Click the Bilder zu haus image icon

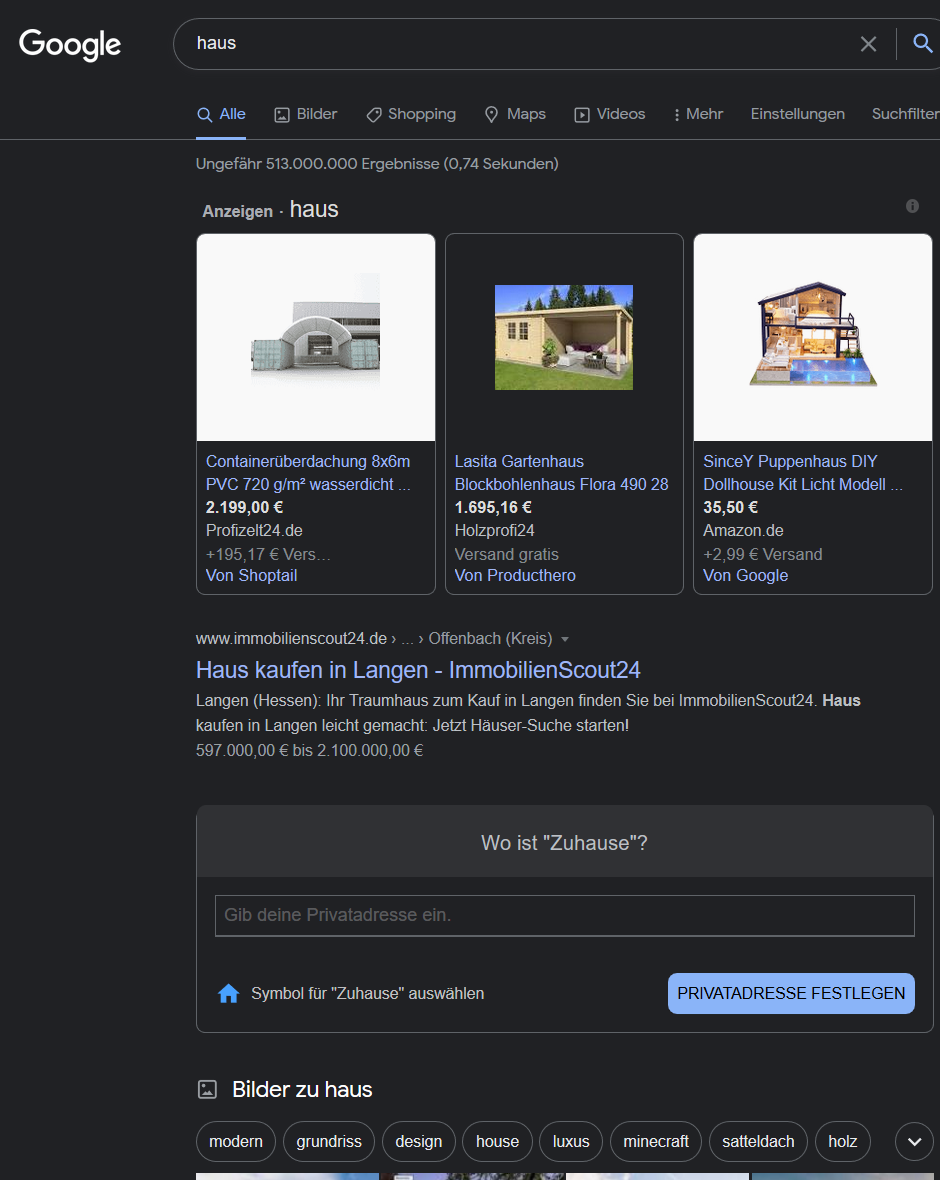click(207, 1090)
